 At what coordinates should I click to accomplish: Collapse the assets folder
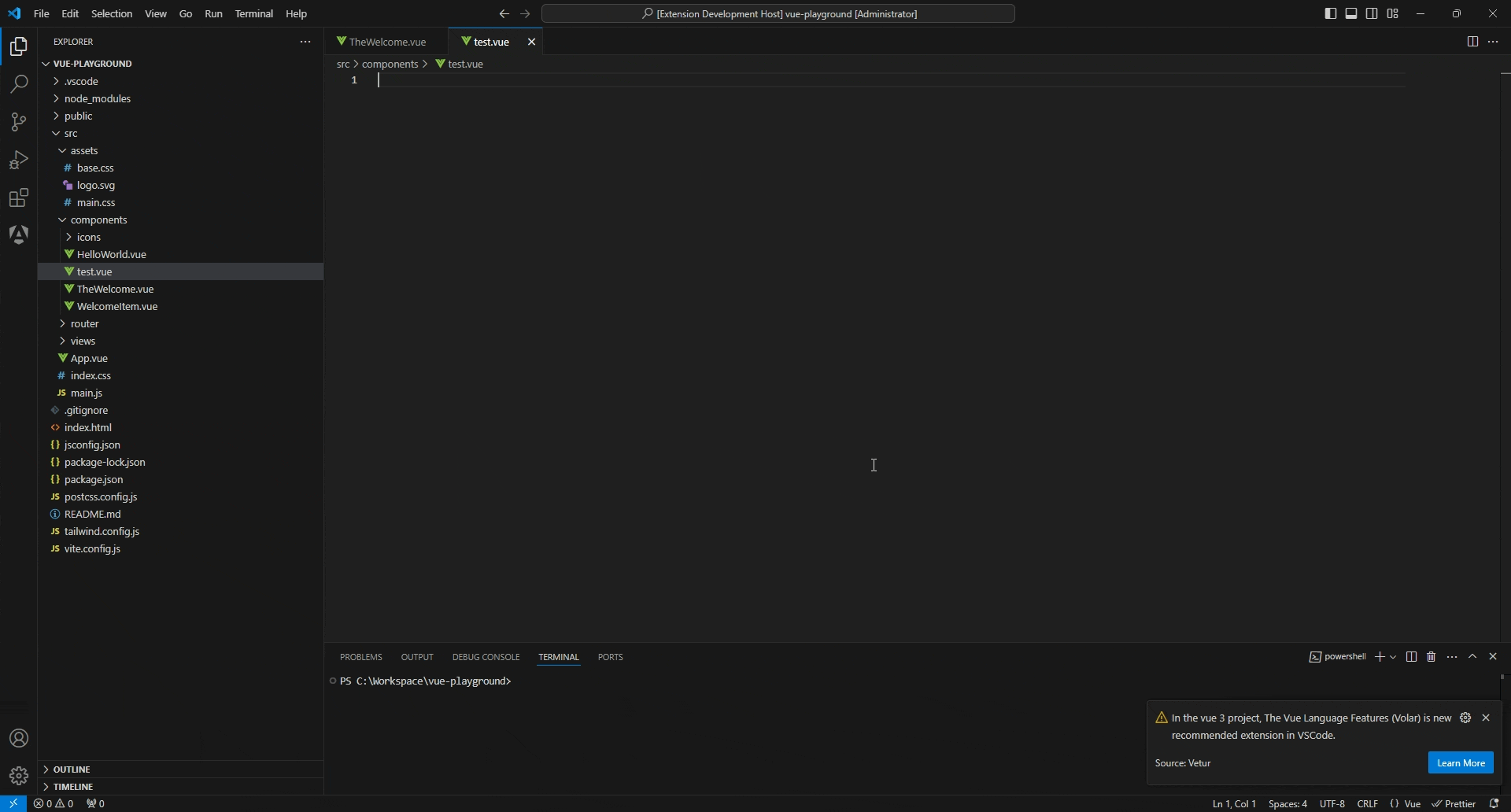[x=180, y=151]
